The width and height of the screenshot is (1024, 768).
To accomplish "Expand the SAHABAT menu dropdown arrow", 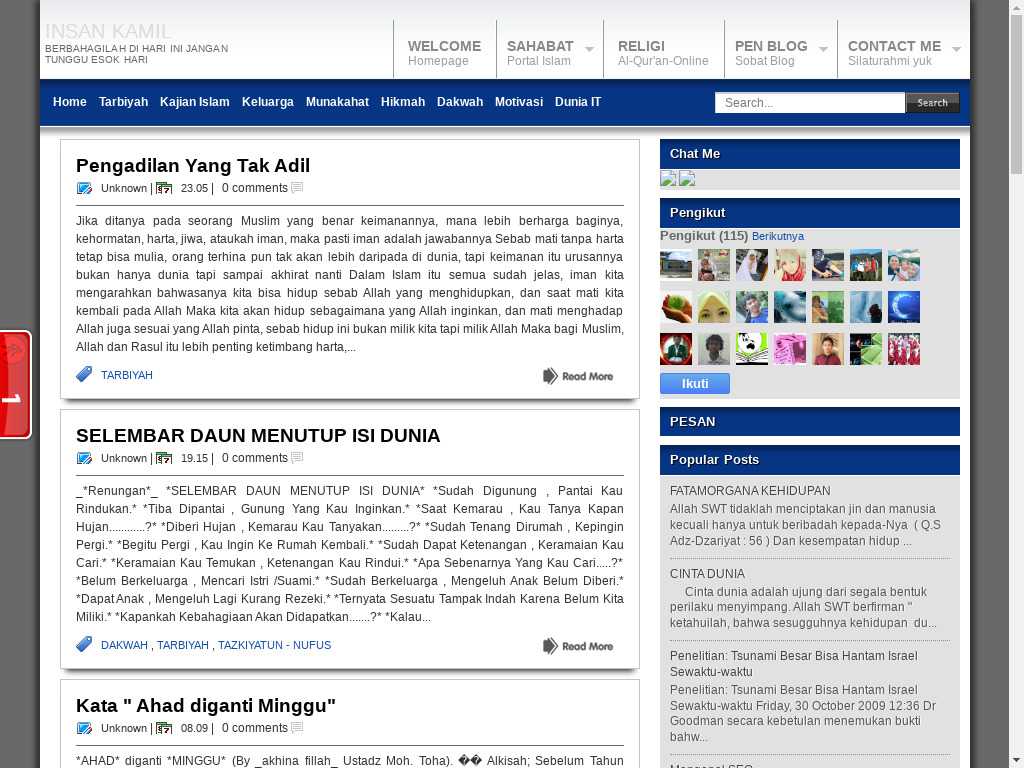I will coord(589,49).
